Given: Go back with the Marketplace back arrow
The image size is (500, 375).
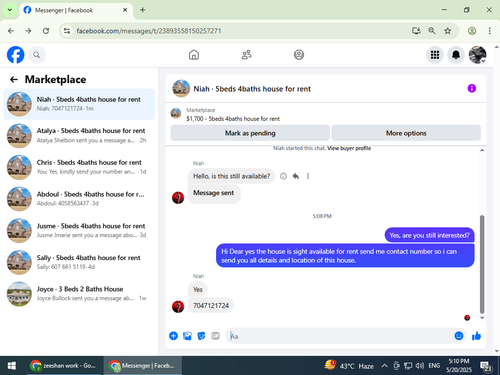Looking at the screenshot, I should point(14,79).
